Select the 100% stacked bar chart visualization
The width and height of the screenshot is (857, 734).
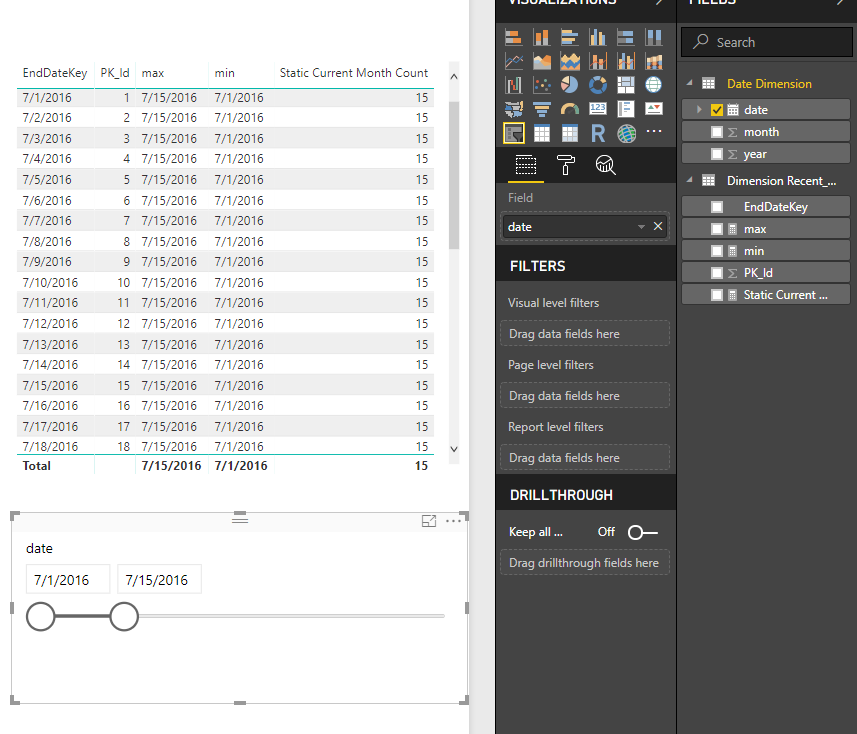(x=625, y=37)
